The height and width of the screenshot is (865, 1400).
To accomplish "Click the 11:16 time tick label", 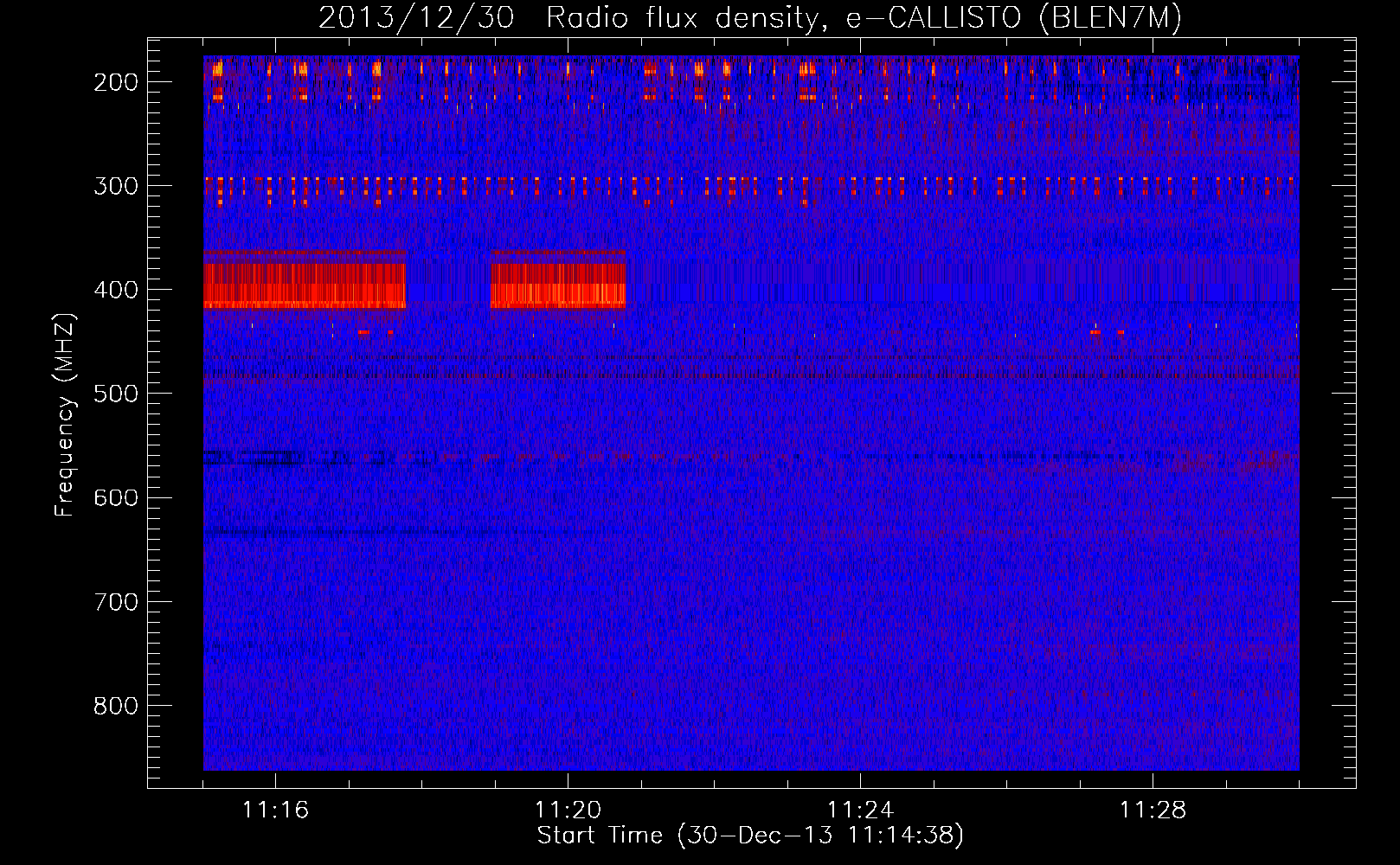I will tap(275, 810).
